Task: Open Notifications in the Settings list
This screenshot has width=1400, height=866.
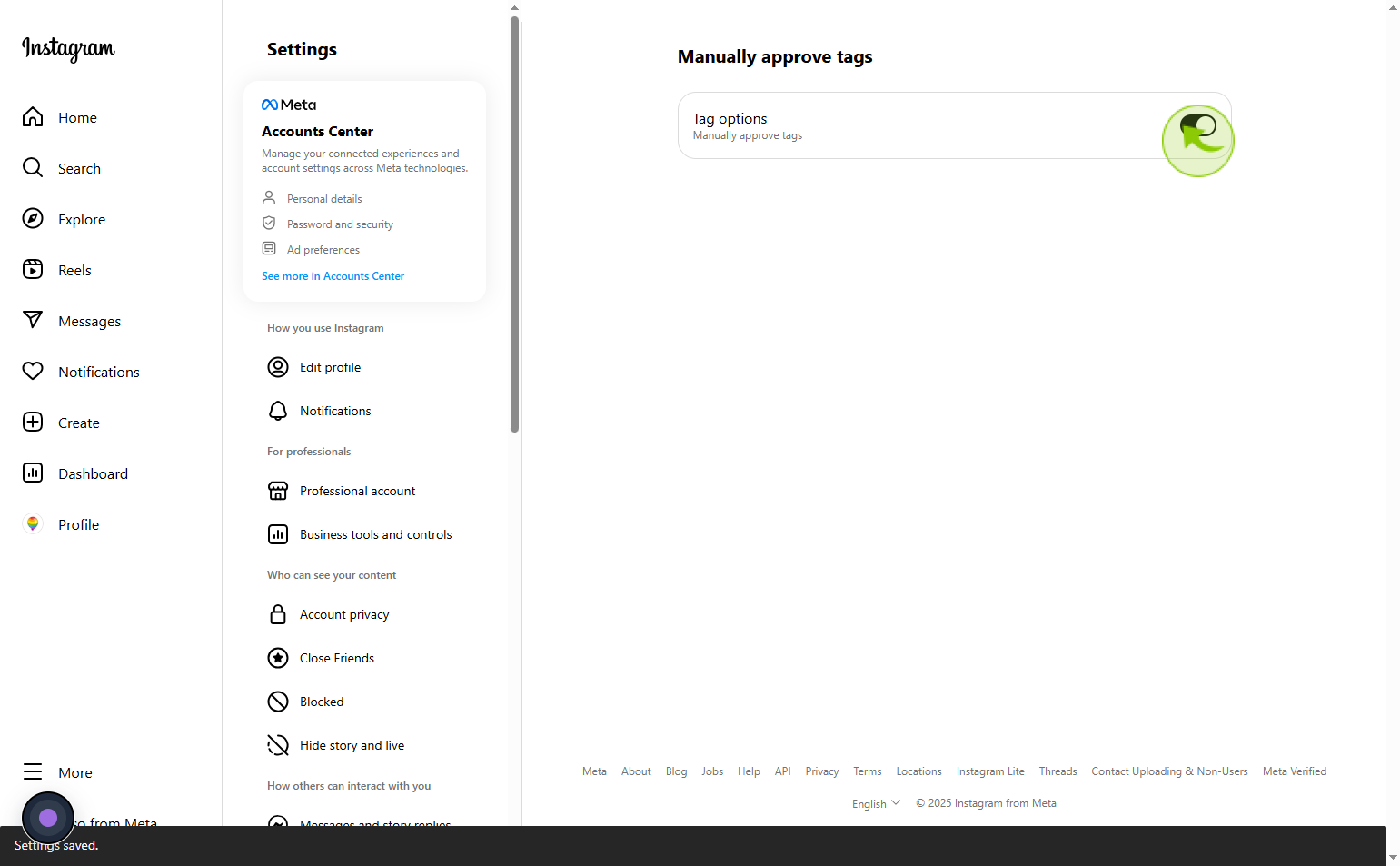Action: point(365,411)
